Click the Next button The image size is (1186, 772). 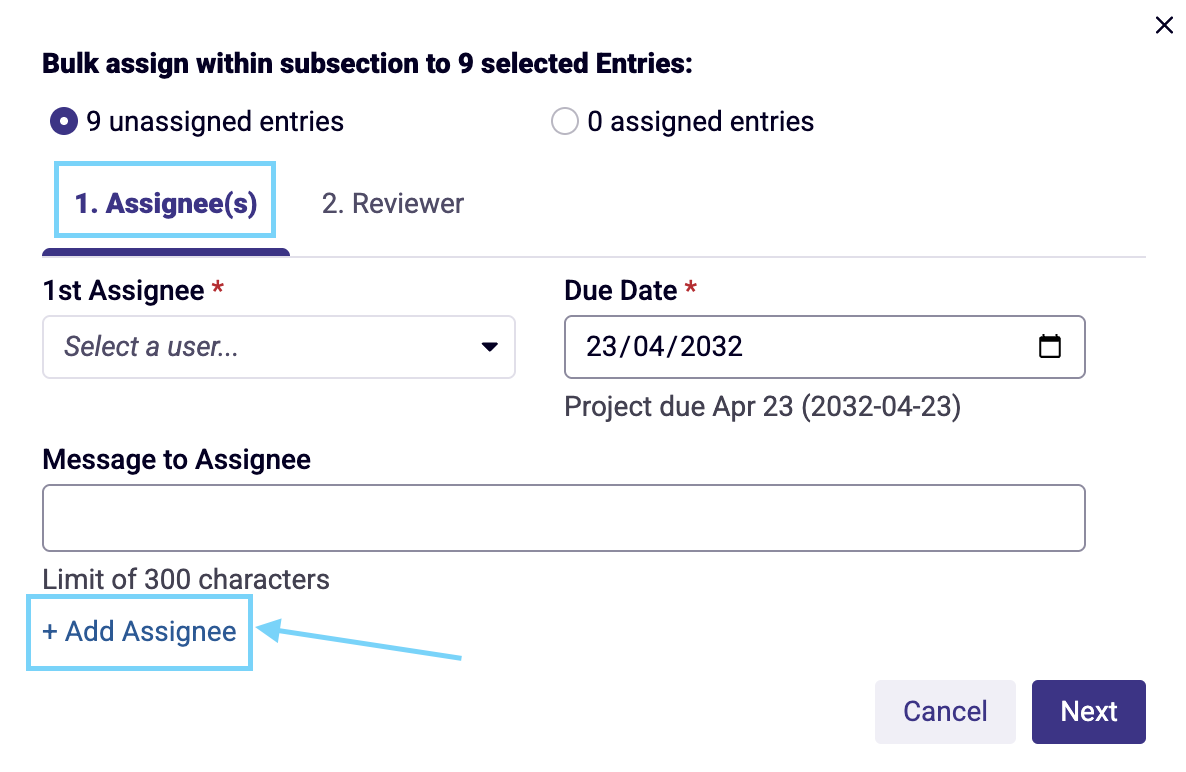pos(1088,712)
